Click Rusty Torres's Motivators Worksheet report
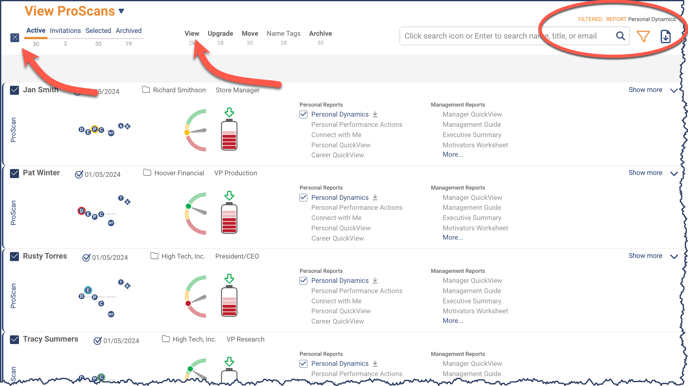 click(475, 311)
